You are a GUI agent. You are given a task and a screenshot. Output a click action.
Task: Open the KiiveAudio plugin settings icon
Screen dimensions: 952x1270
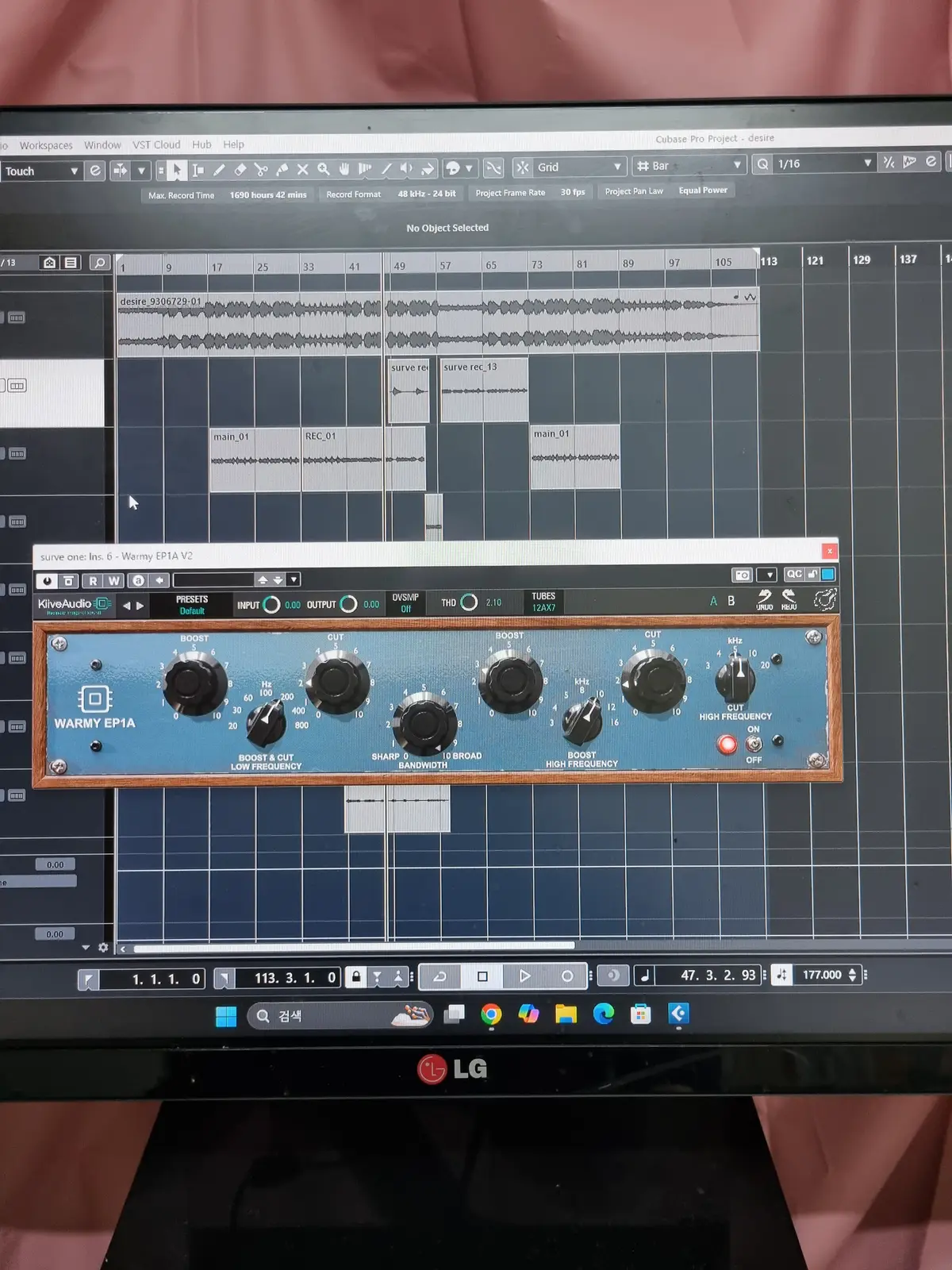point(824,599)
